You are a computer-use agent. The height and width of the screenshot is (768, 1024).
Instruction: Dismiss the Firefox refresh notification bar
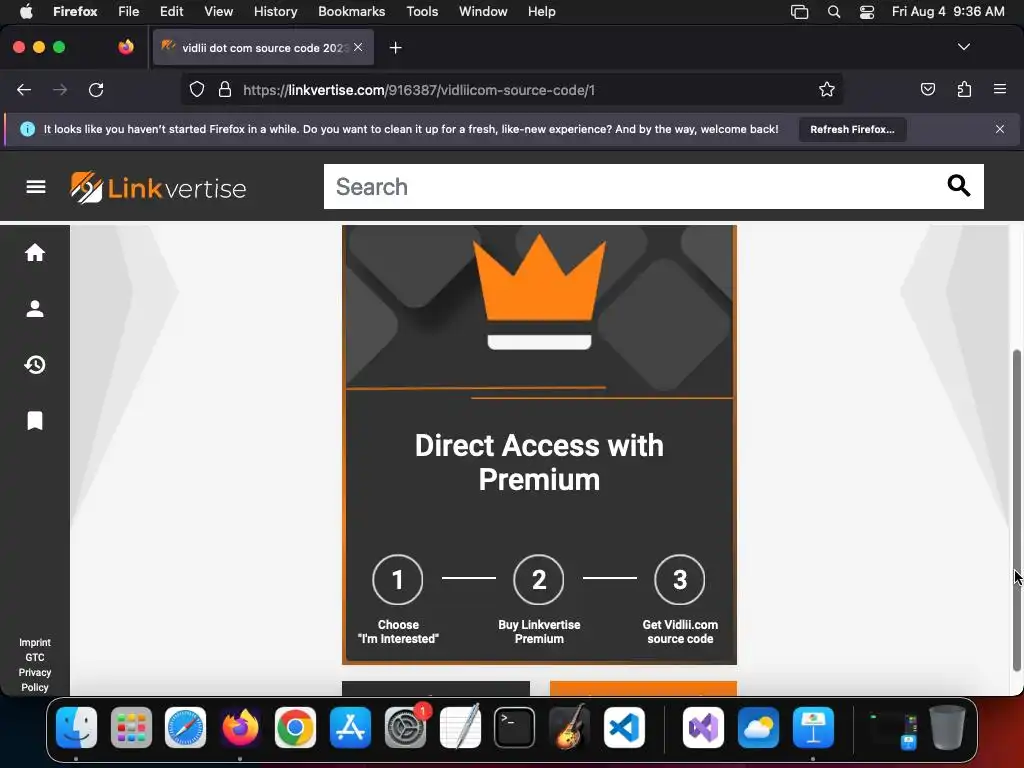pos(1000,129)
